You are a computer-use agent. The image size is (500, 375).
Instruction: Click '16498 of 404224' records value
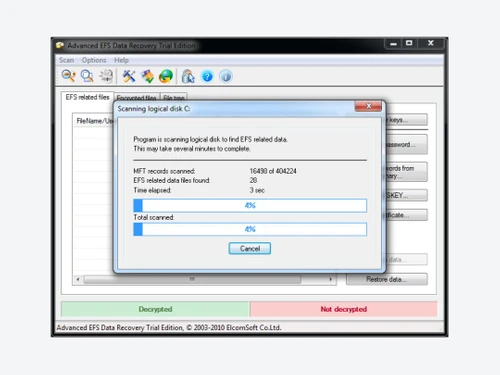[273, 171]
